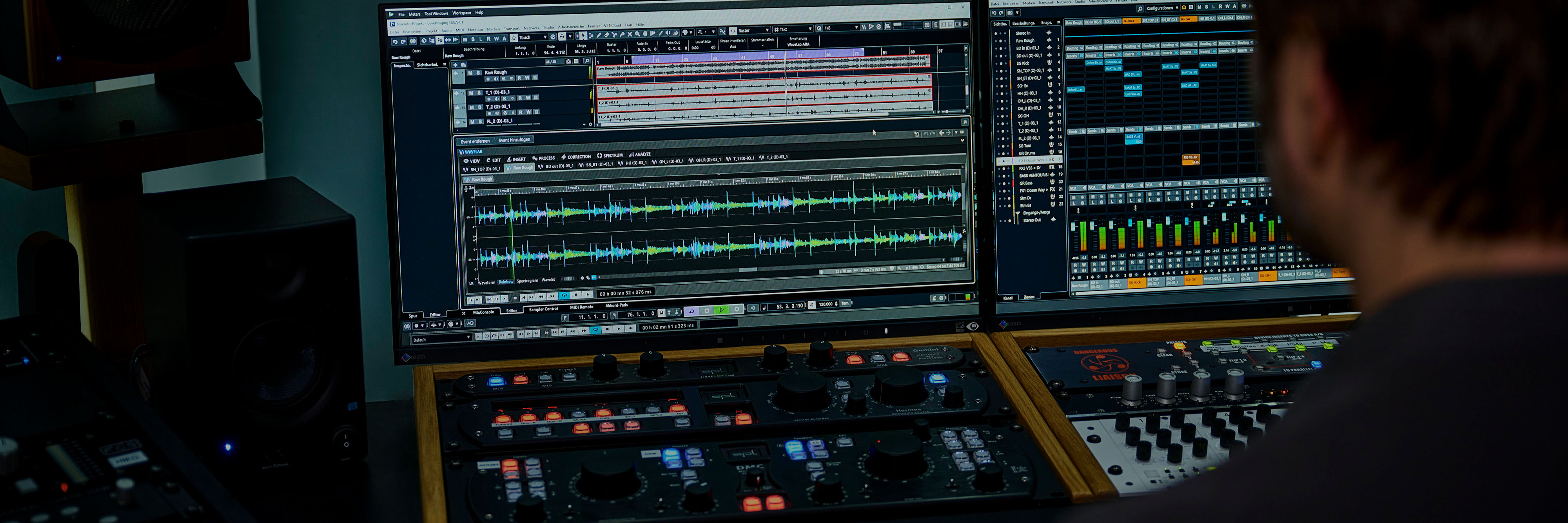Choose the Zoom magnifier tool
This screenshot has height=523, width=1568.
click(638, 34)
